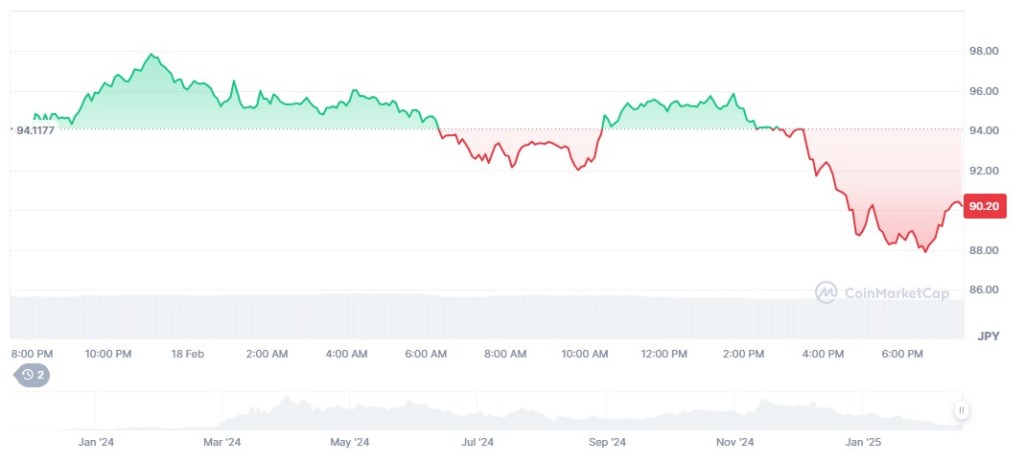
Task: Click the clock events badge showing 2
Action: coord(33,375)
